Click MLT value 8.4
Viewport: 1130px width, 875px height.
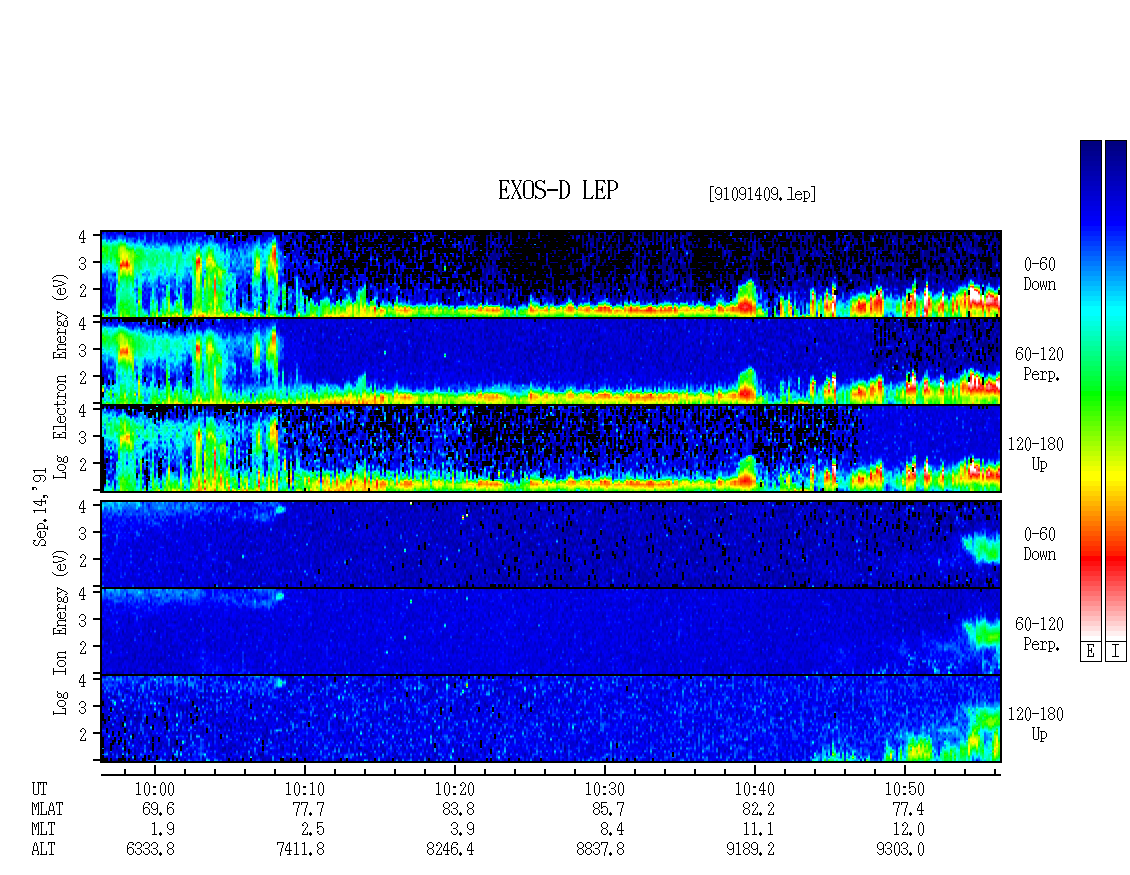click(612, 830)
